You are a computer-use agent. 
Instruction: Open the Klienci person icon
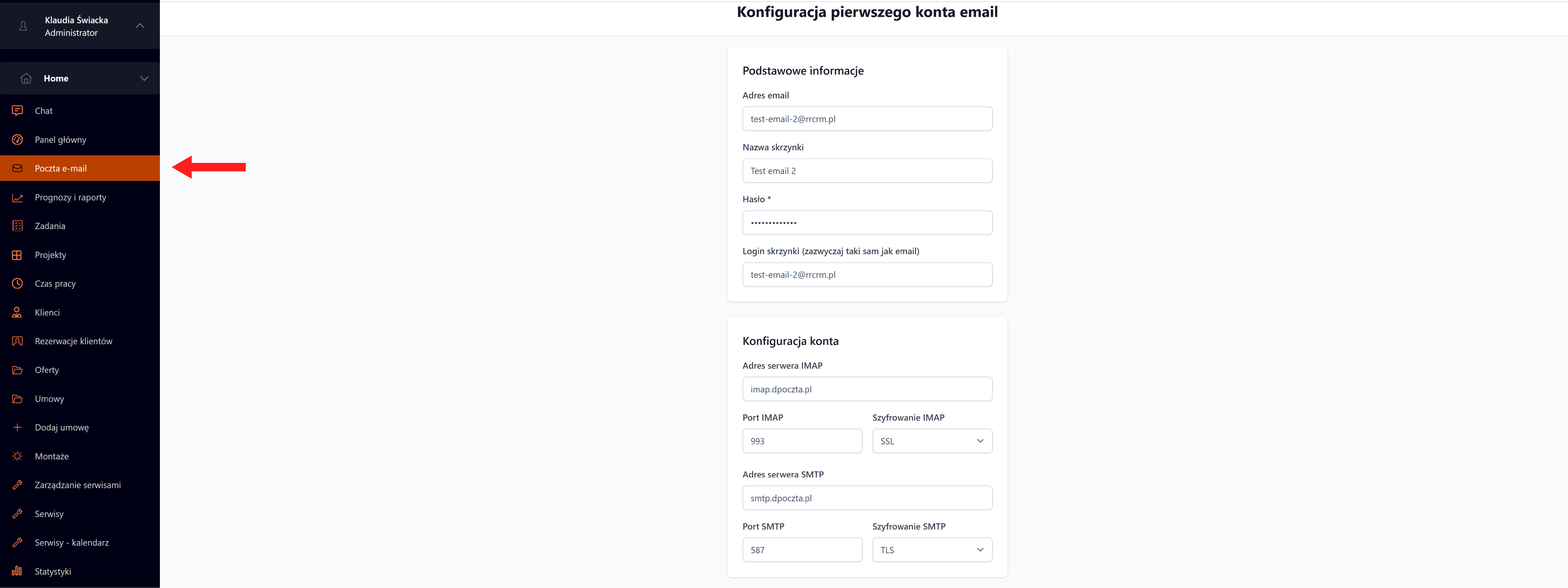[x=17, y=312]
